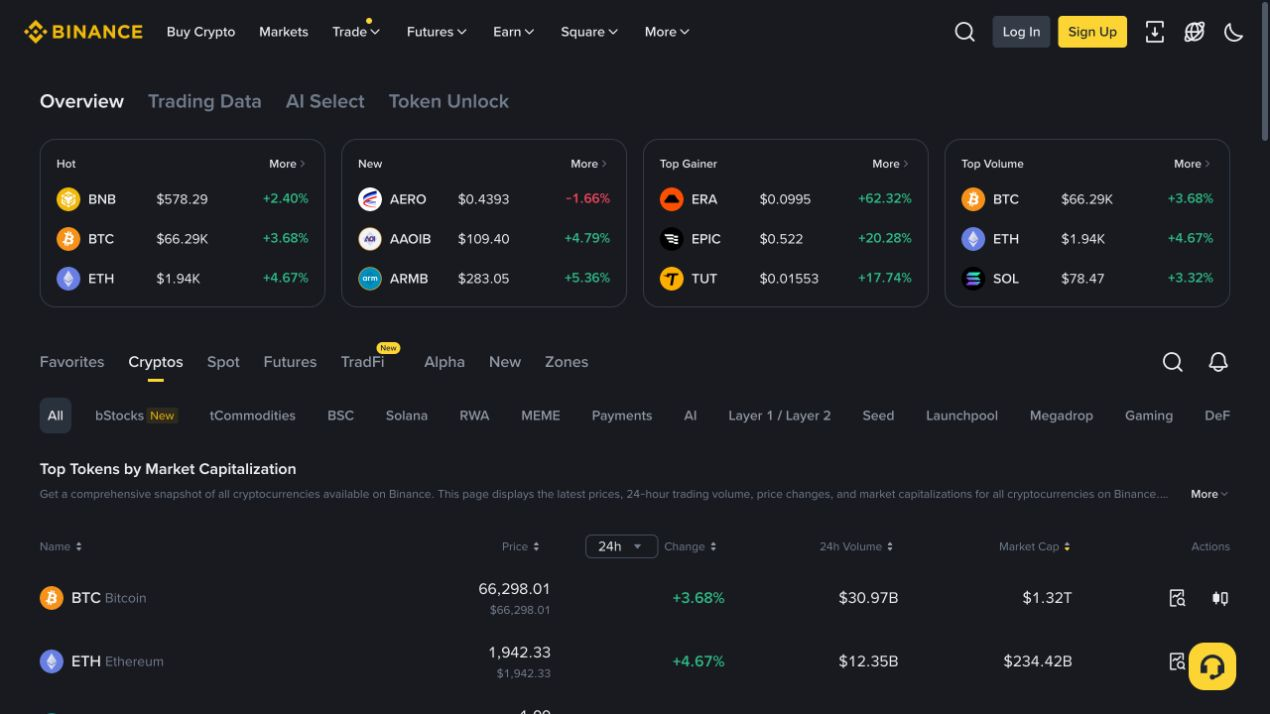Click the ETH coin icon in Hot card
This screenshot has width=1270, height=714.
point(68,278)
